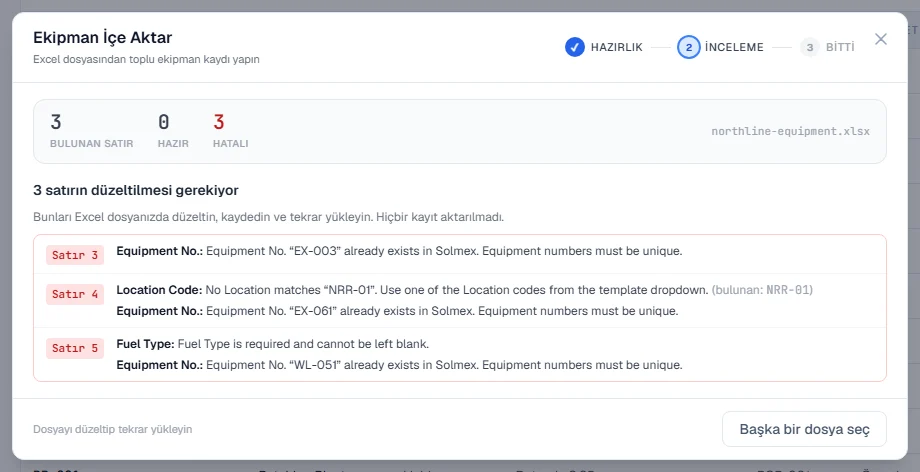The width and height of the screenshot is (920, 472).
Task: Click the '(bulunan: NRR-01)' found value note
Action: point(762,289)
